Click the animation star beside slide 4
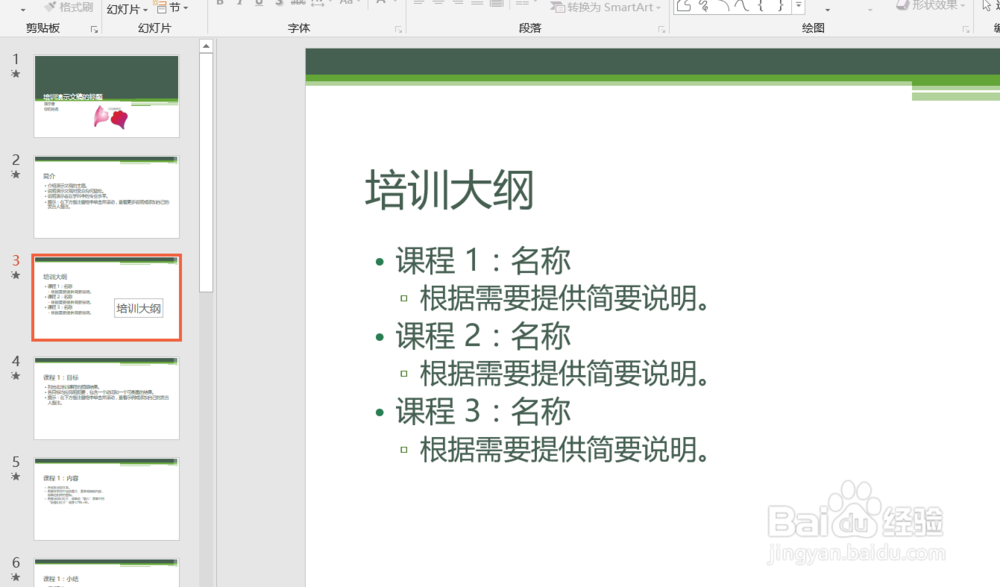Screen dimensions: 1000x587 point(16,376)
